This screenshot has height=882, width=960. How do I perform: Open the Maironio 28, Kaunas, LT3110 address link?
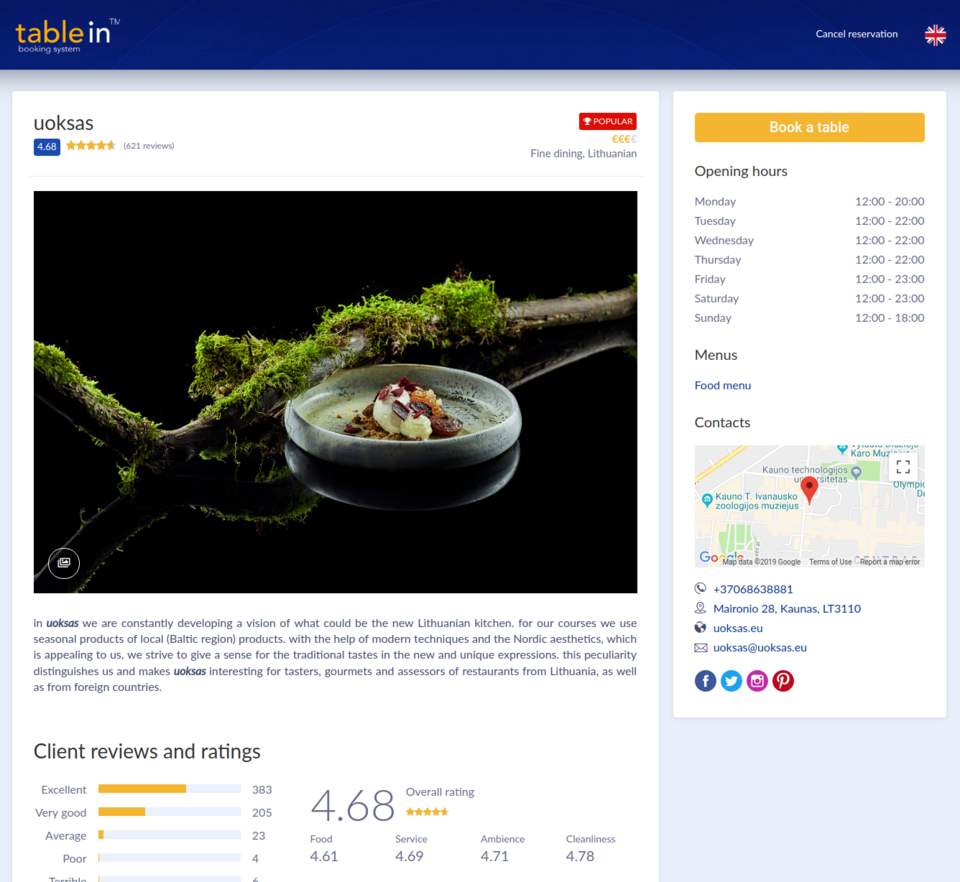pos(787,608)
